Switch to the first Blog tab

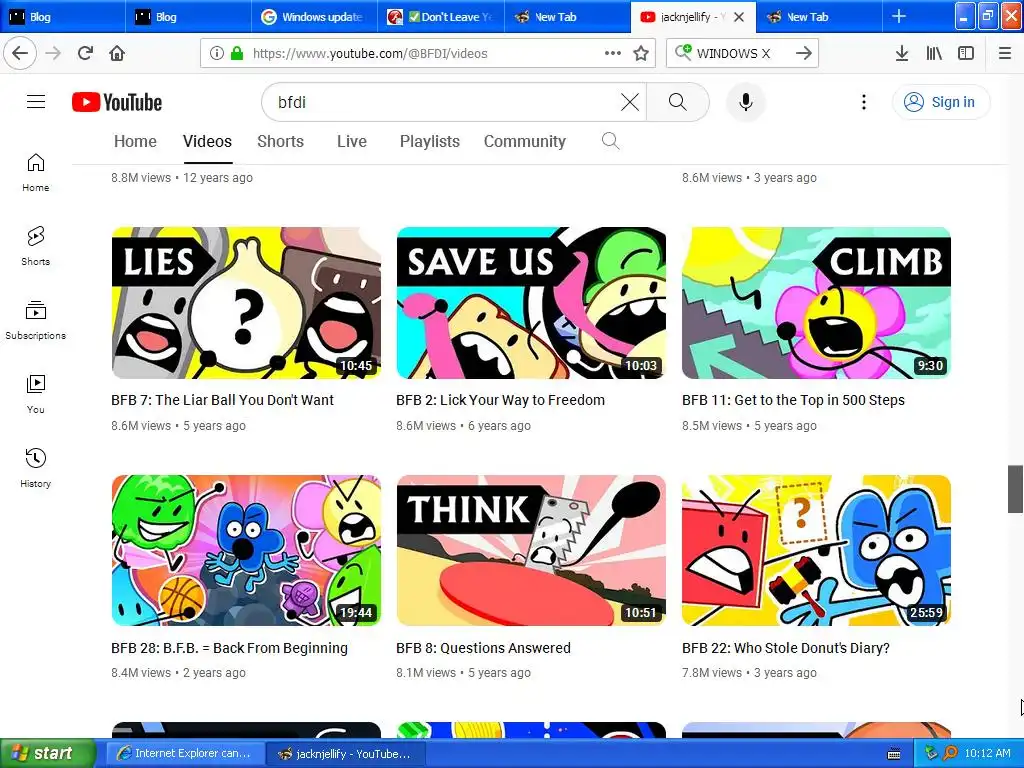[x=63, y=17]
